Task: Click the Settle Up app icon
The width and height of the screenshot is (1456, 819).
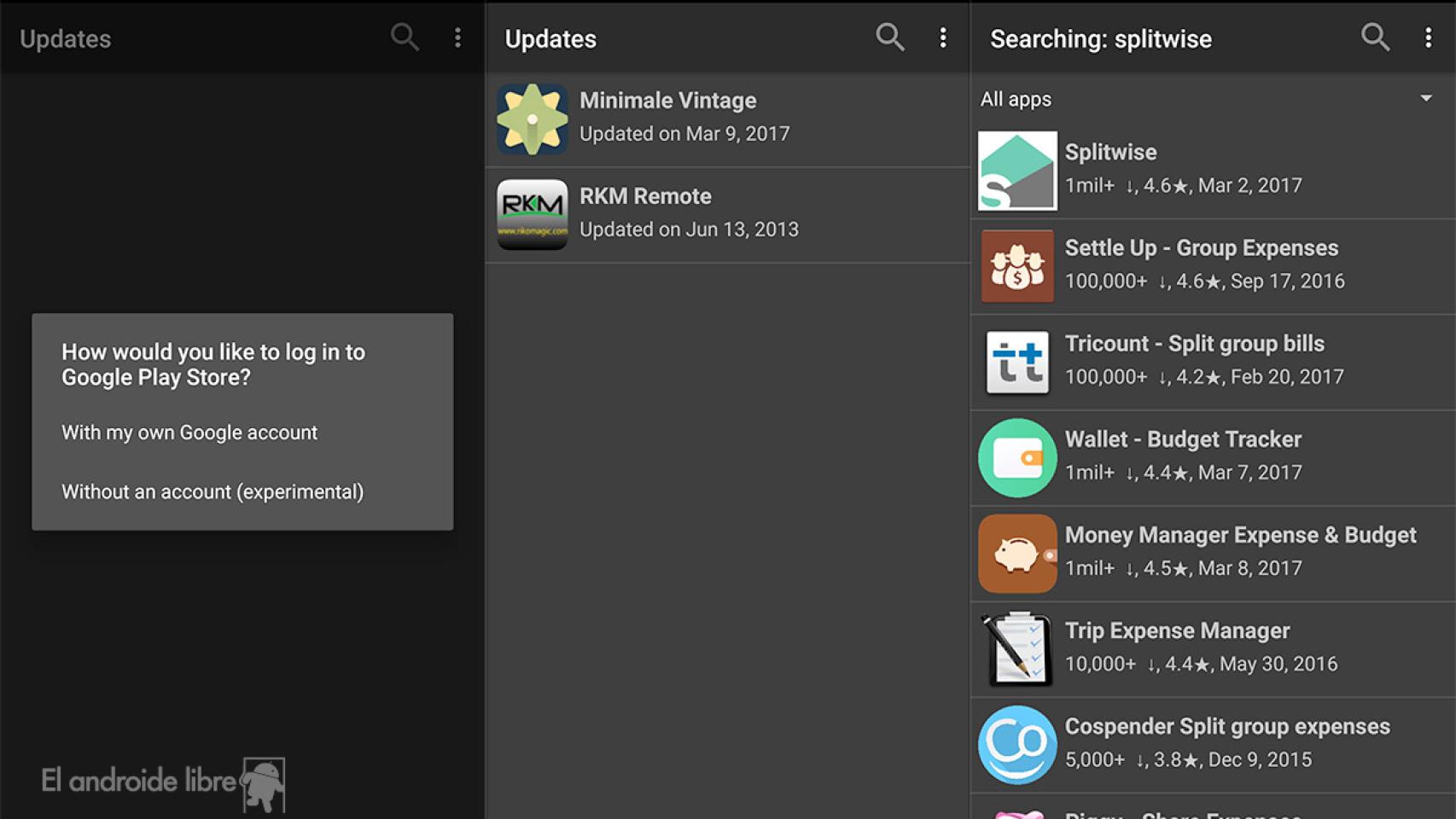Action: tap(1017, 266)
